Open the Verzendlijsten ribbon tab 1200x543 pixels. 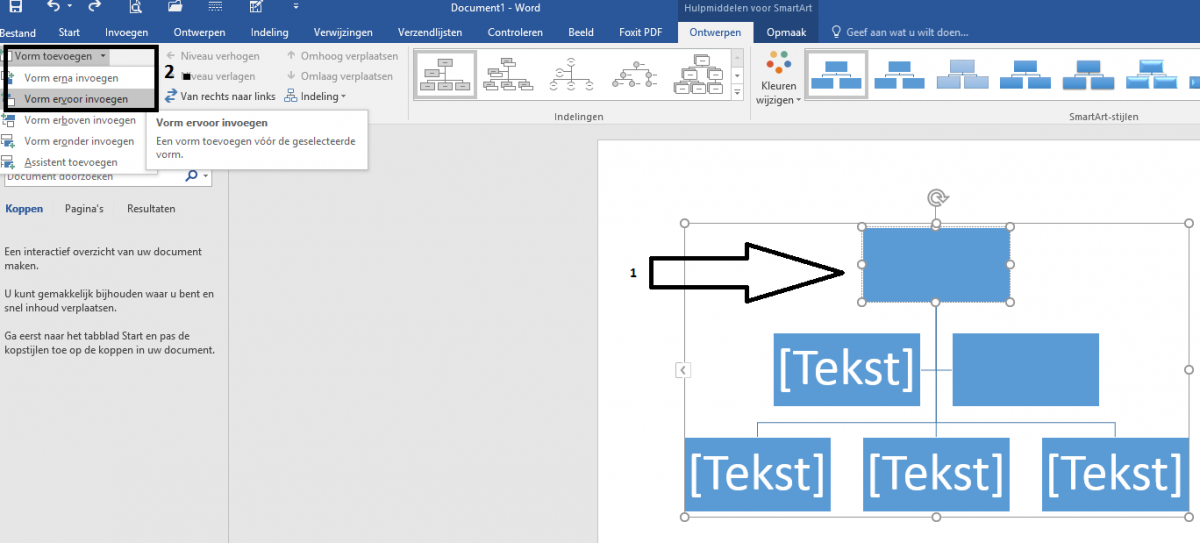coord(430,32)
